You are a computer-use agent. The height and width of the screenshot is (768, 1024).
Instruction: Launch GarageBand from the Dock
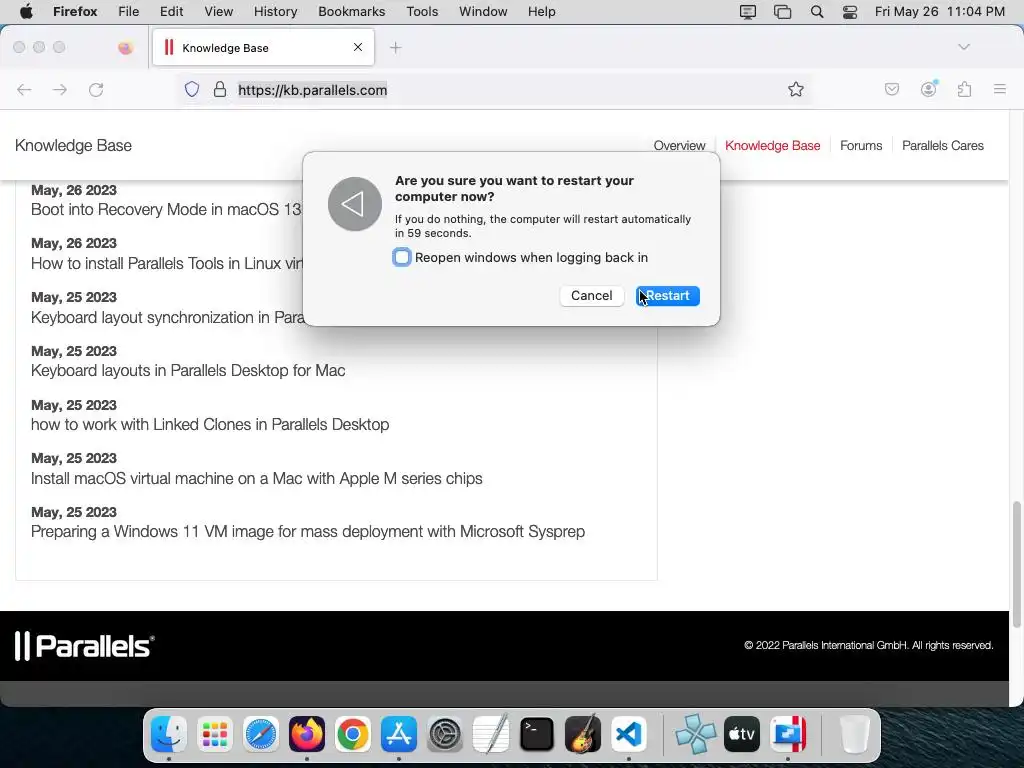[x=583, y=734]
